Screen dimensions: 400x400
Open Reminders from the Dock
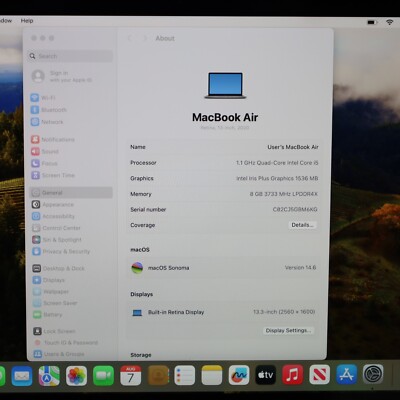(185, 375)
